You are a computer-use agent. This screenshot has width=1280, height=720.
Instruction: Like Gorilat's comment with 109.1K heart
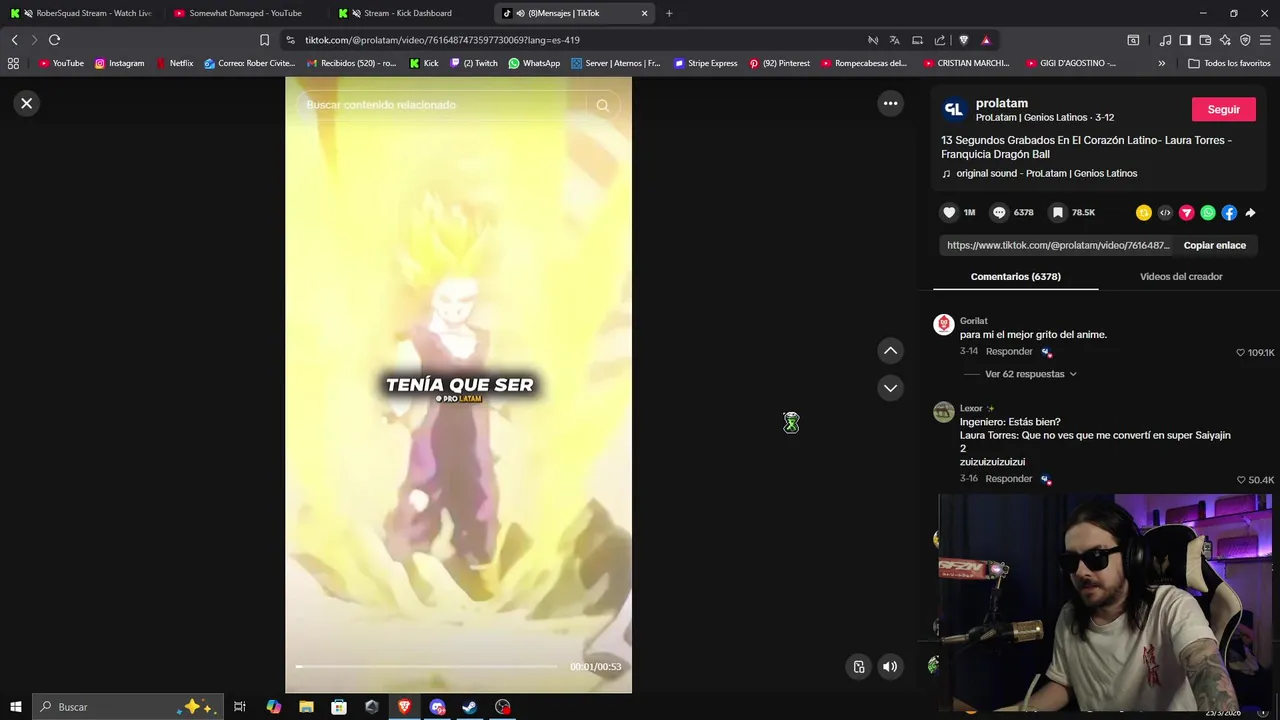(1241, 352)
